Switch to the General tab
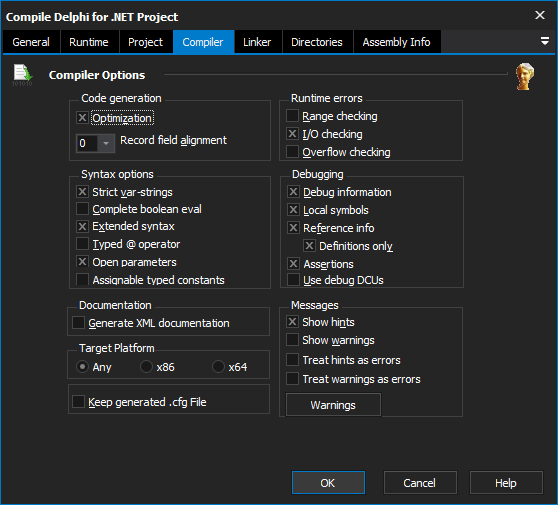The height and width of the screenshot is (505, 558). 31,42
